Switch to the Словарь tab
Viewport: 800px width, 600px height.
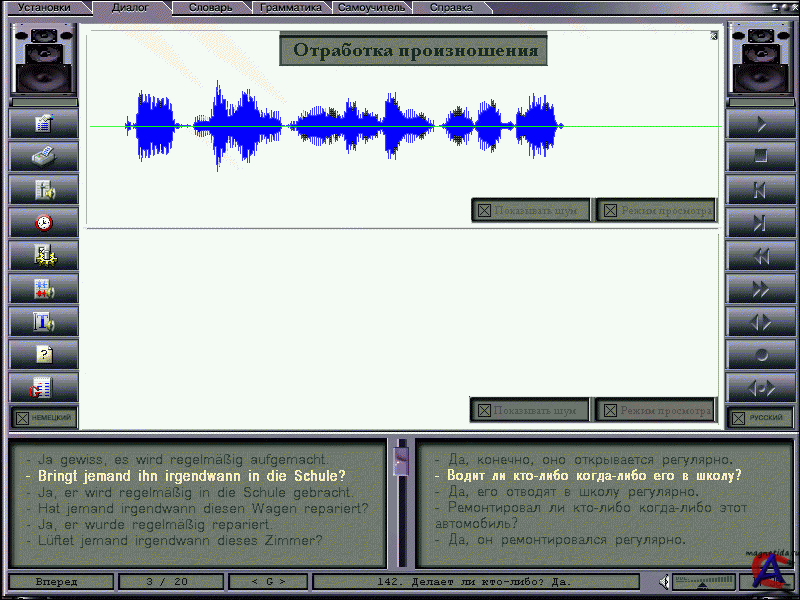pos(210,7)
